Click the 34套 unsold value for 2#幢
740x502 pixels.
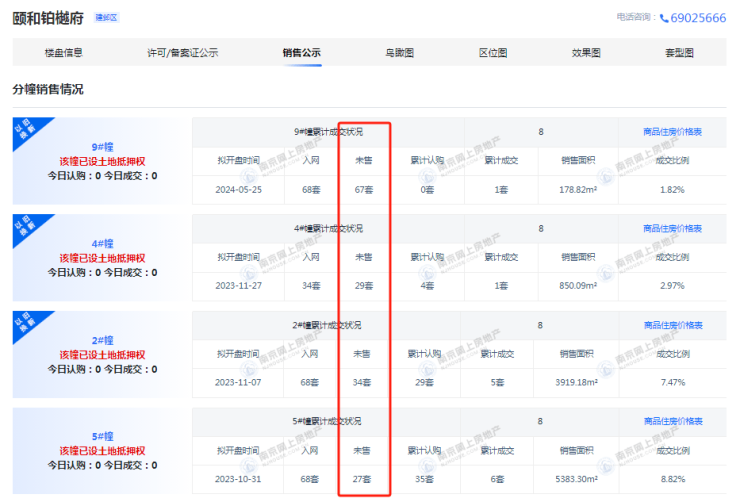[362, 382]
